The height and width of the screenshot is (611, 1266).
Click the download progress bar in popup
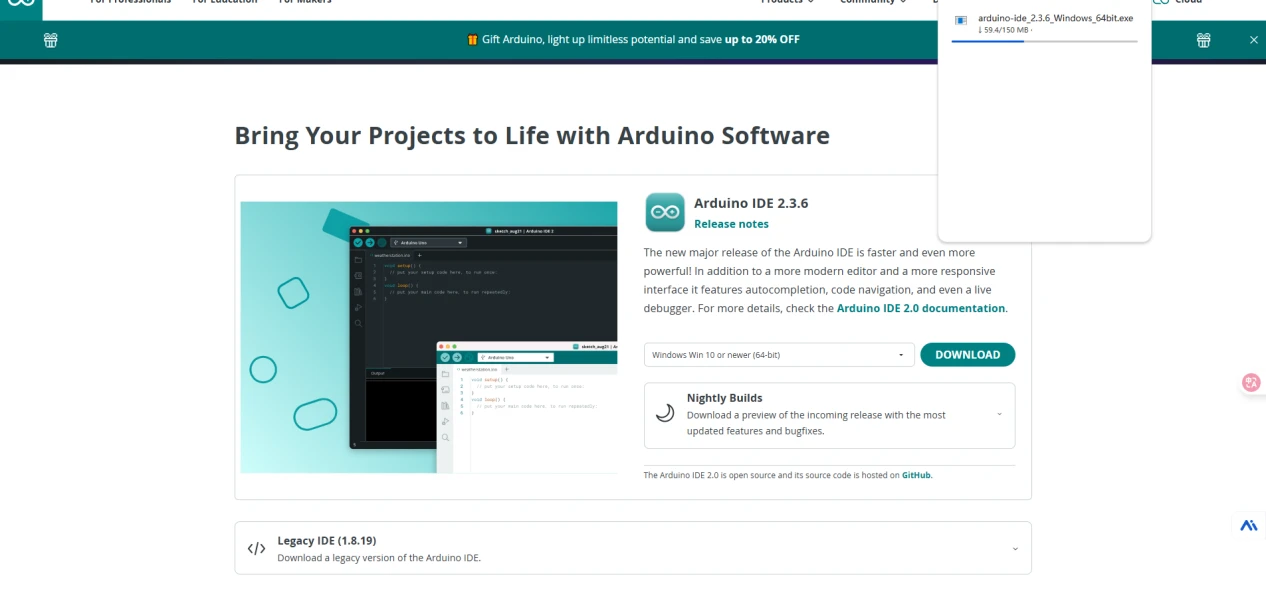pyautogui.click(x=1044, y=42)
